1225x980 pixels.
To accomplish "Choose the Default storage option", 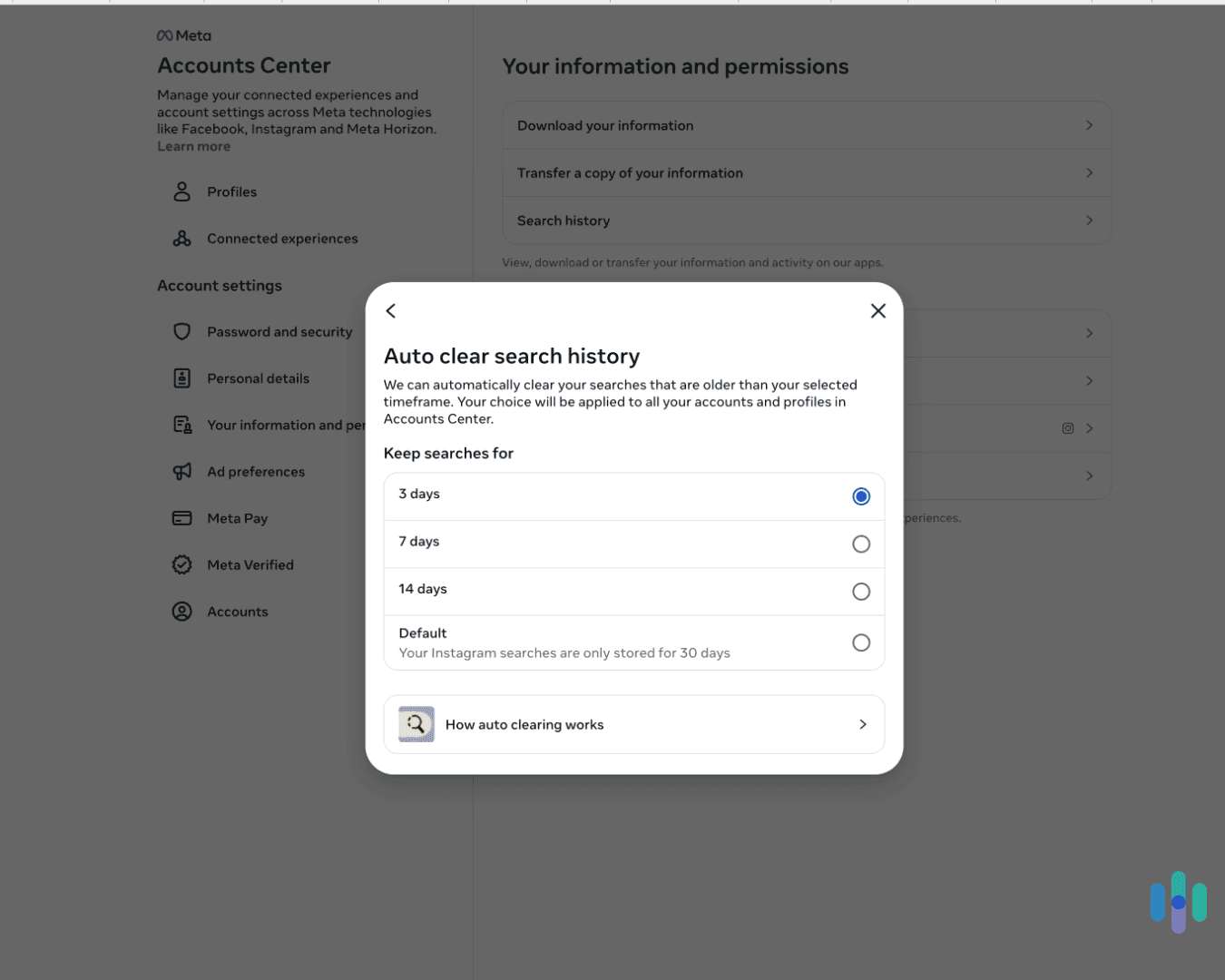I will [x=860, y=642].
